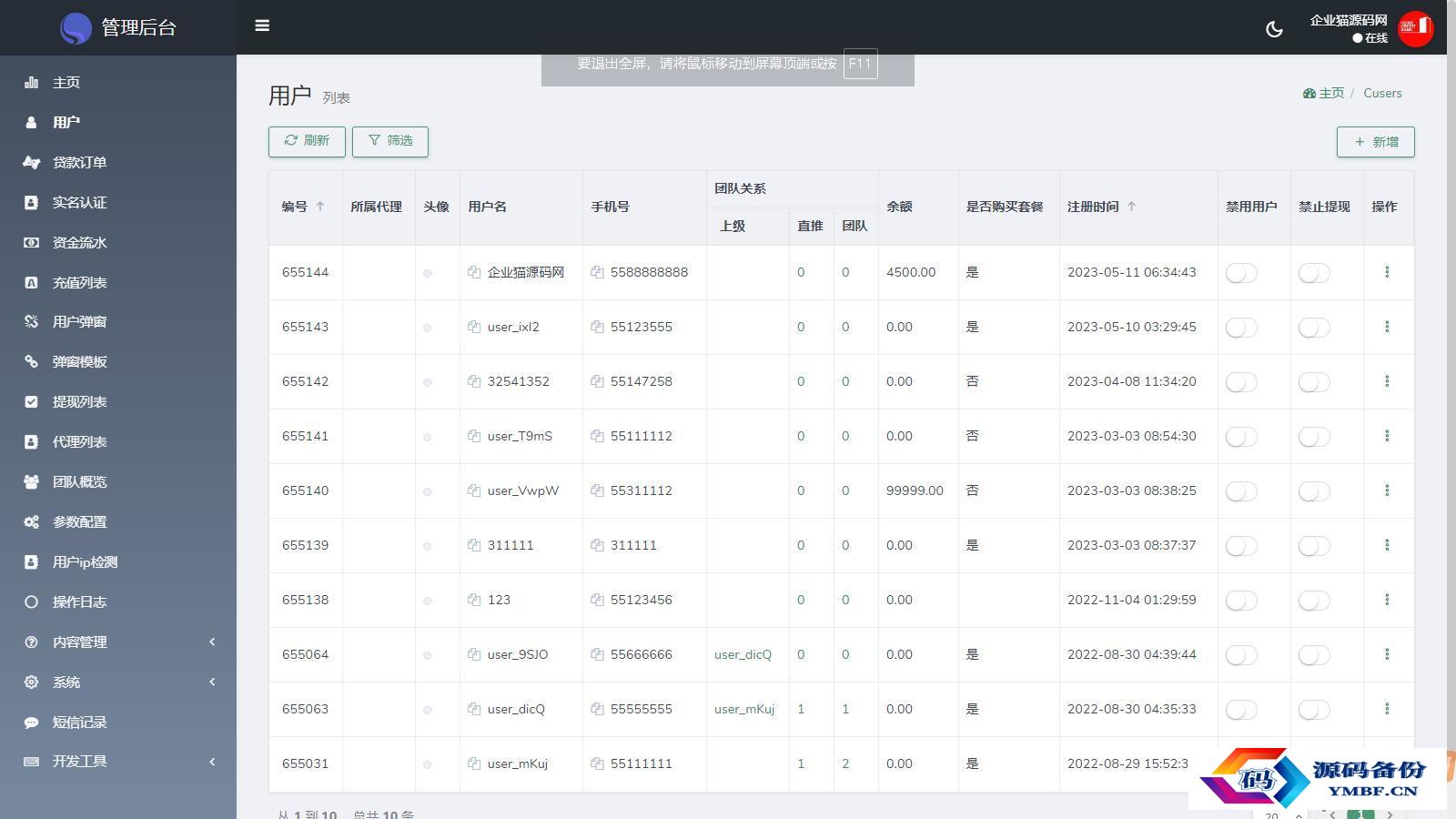
Task: Click the 新增 add button
Action: coord(1376,142)
